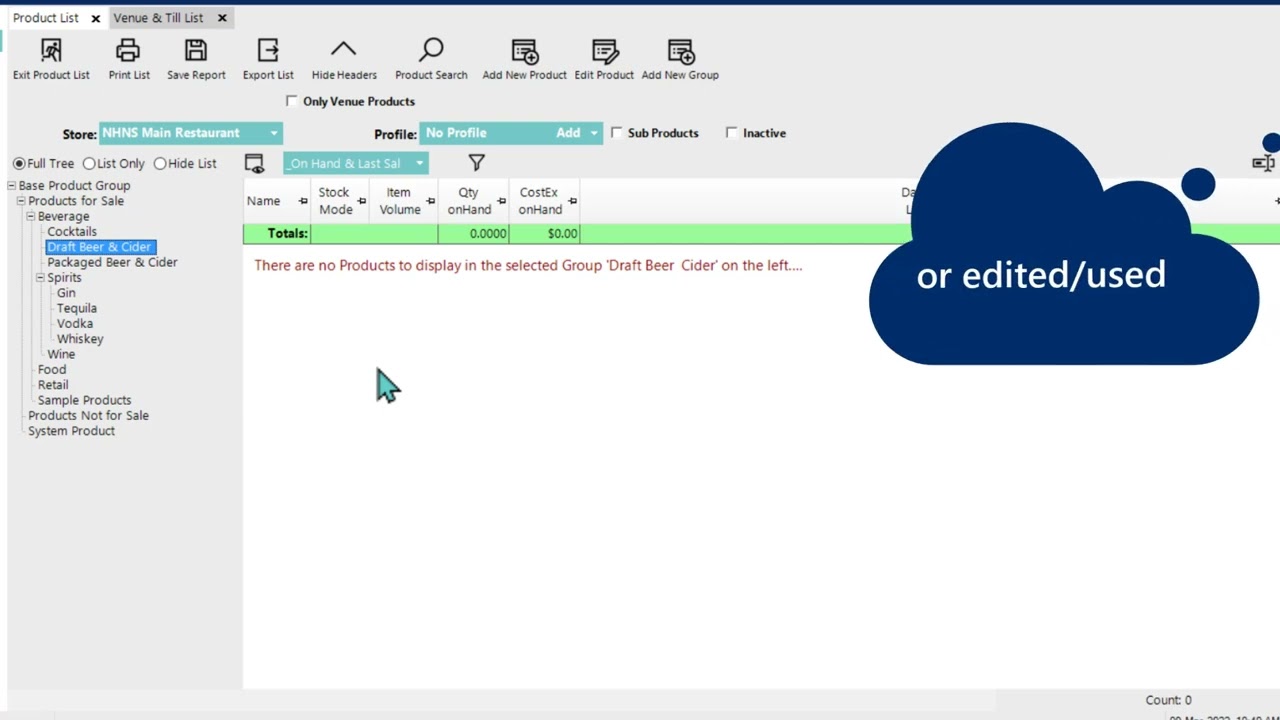Tick the Sub Products checkbox
This screenshot has height=720, width=1280.
coord(616,132)
